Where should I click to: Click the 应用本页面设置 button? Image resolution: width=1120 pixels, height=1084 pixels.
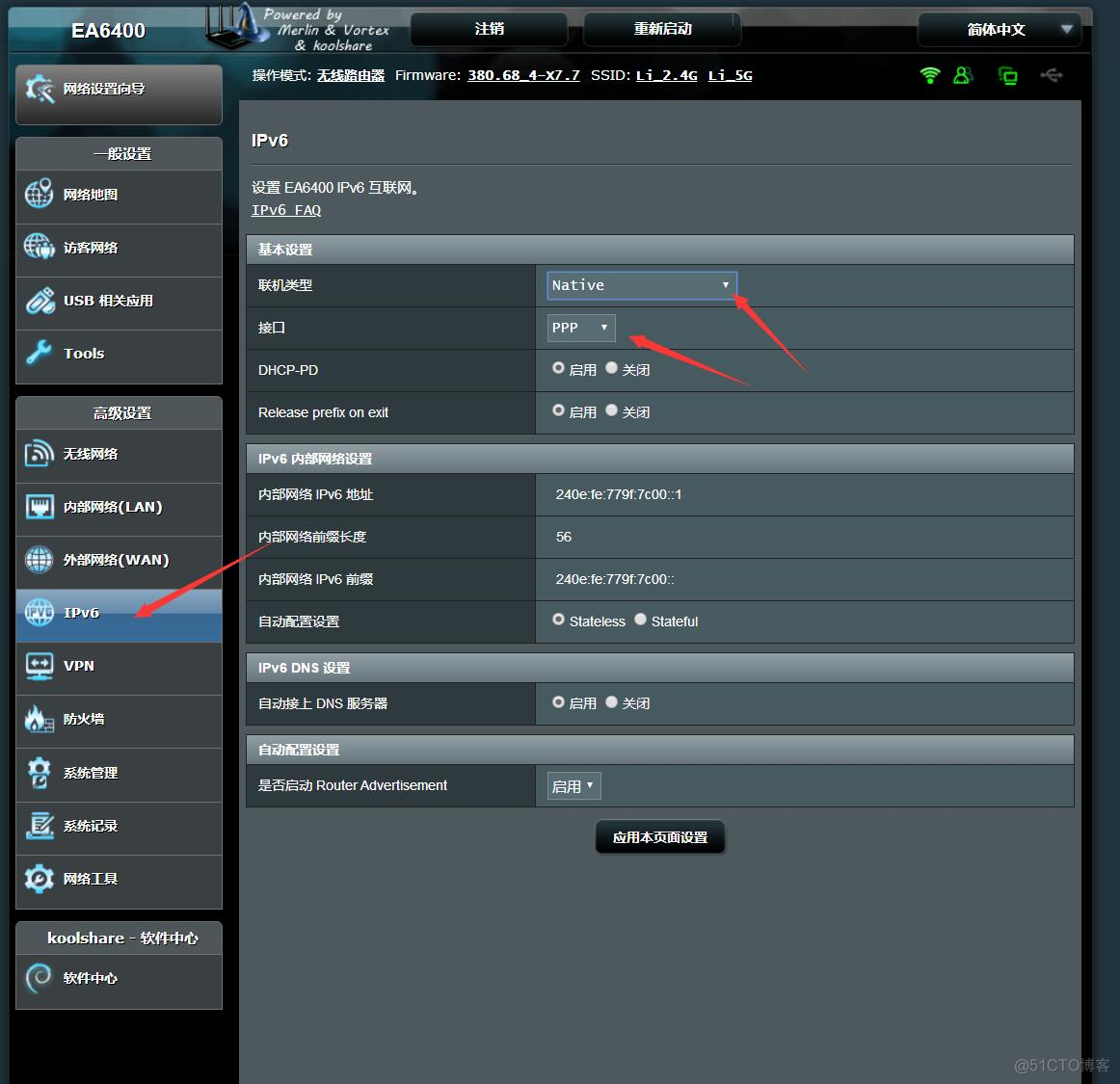tap(659, 836)
